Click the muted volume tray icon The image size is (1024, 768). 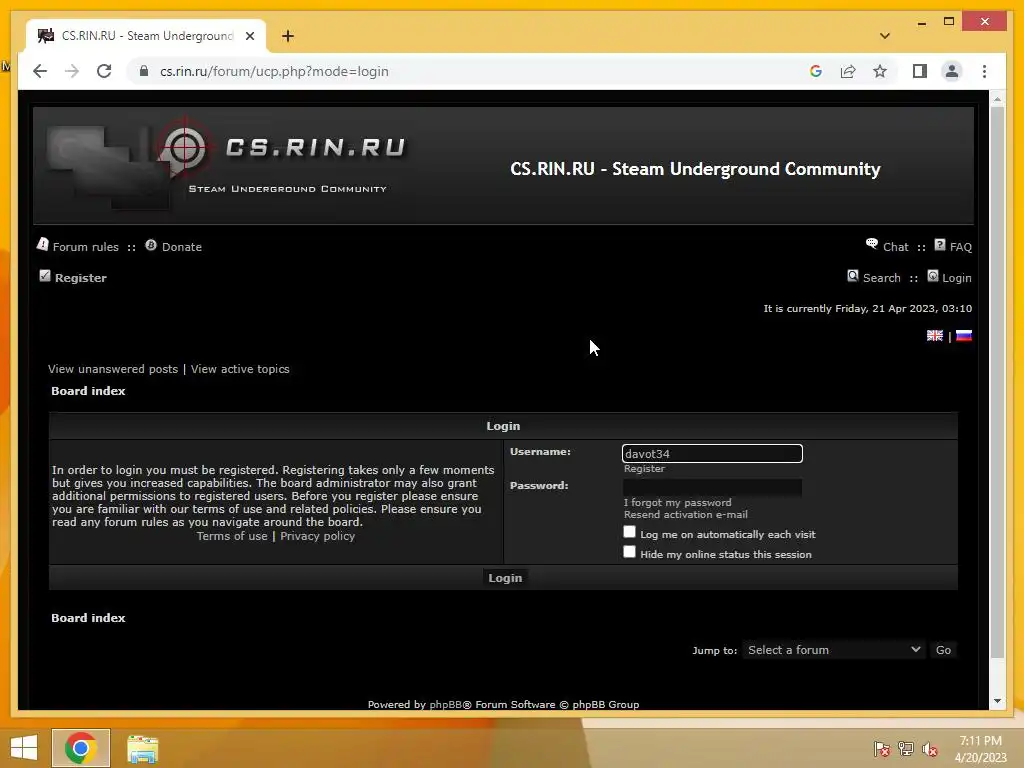pos(930,748)
